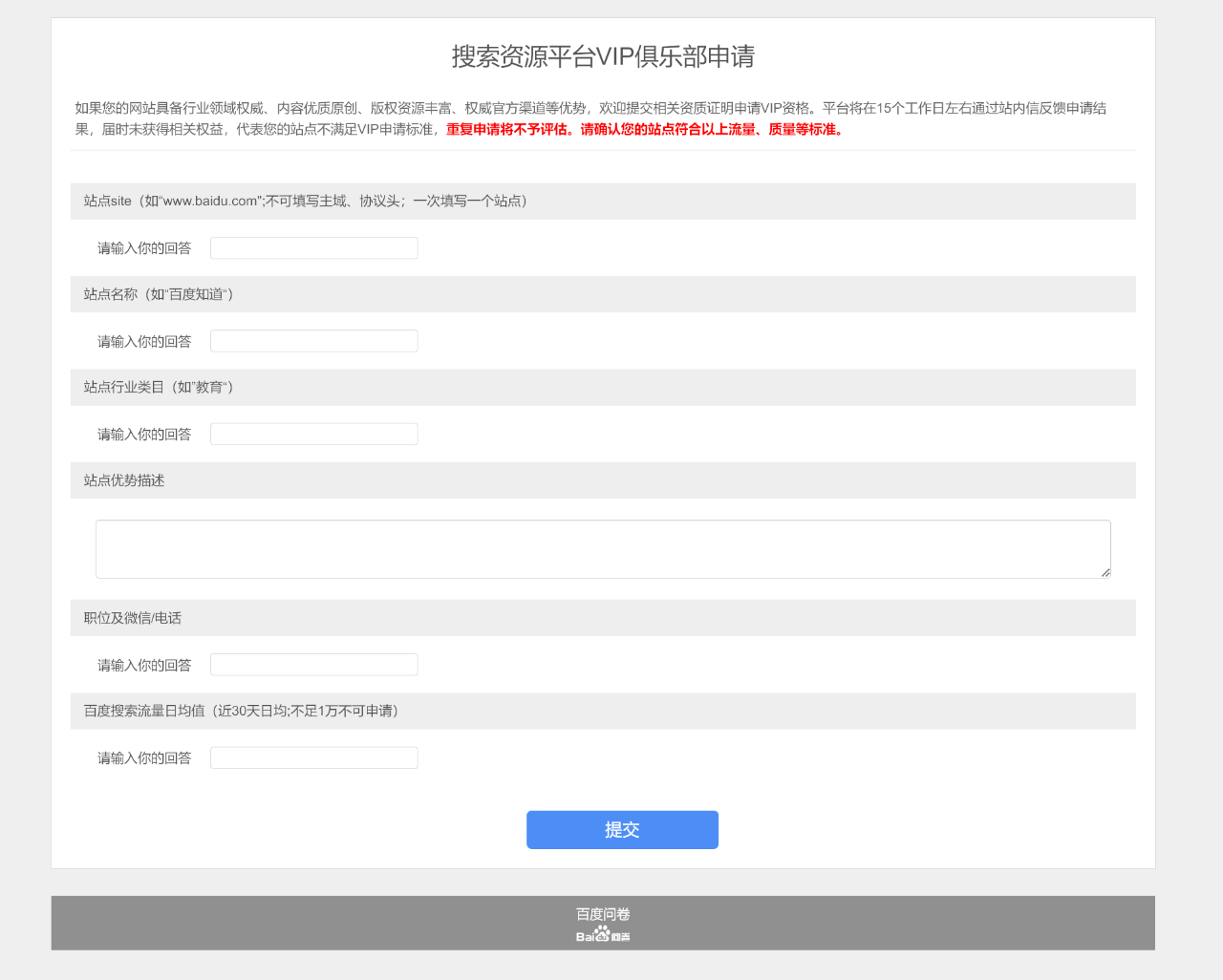
Task: Click the 站点site answer input field
Action: point(313,248)
